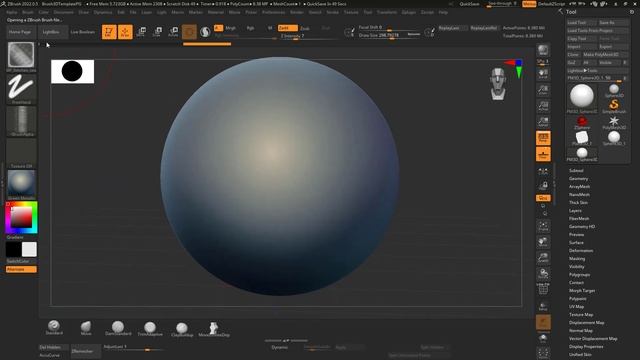Toggle the Zadd mode
This screenshot has height=360, width=640.
288,28
